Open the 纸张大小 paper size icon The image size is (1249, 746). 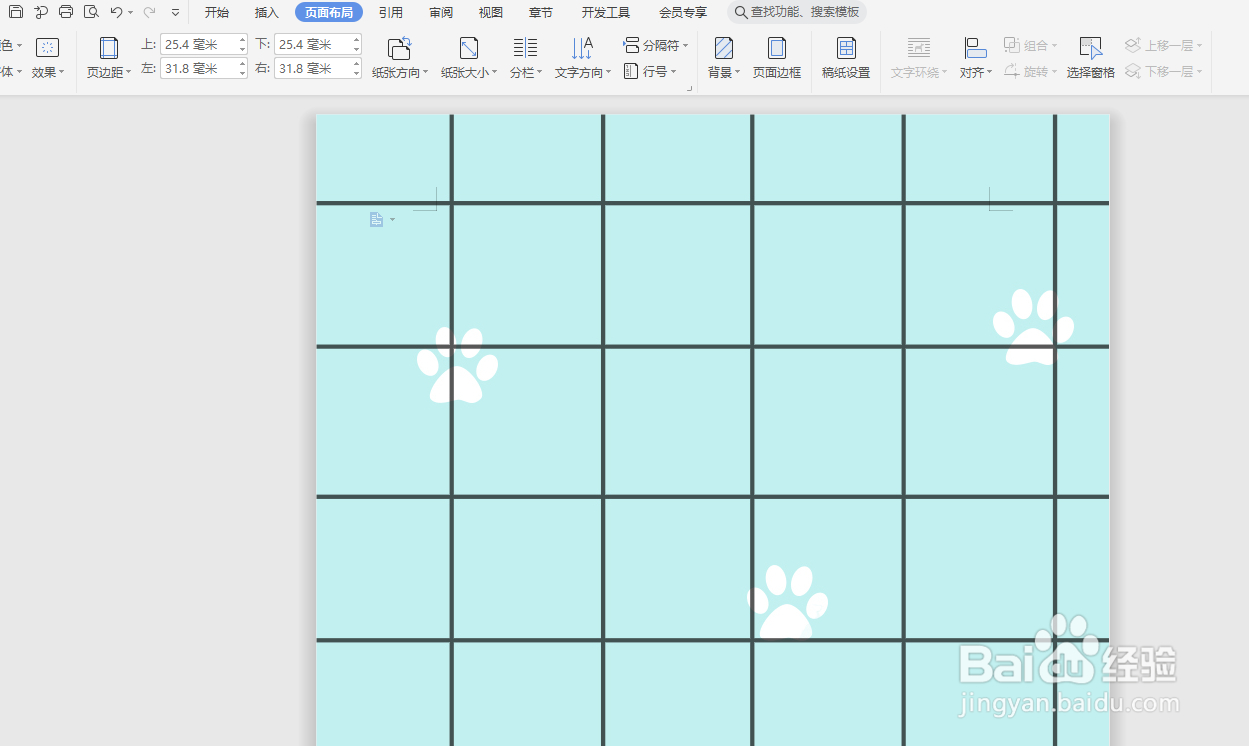click(x=469, y=48)
